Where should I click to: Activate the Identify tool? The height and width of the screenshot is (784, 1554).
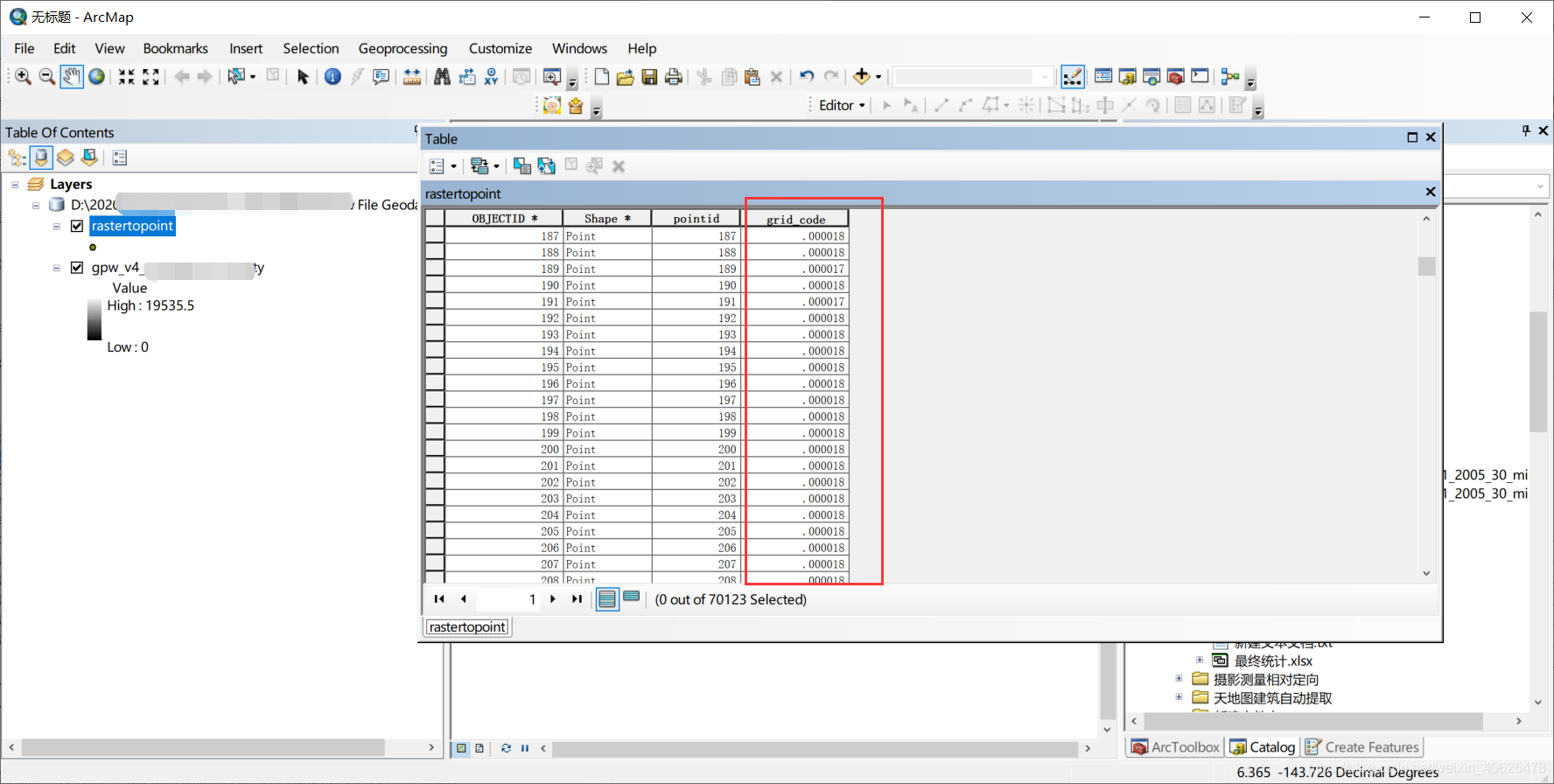tap(332, 77)
